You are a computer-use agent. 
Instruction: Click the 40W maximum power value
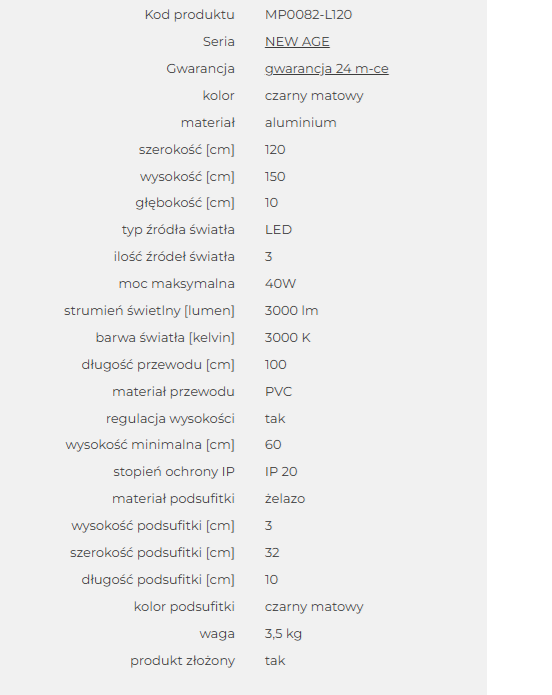point(280,284)
